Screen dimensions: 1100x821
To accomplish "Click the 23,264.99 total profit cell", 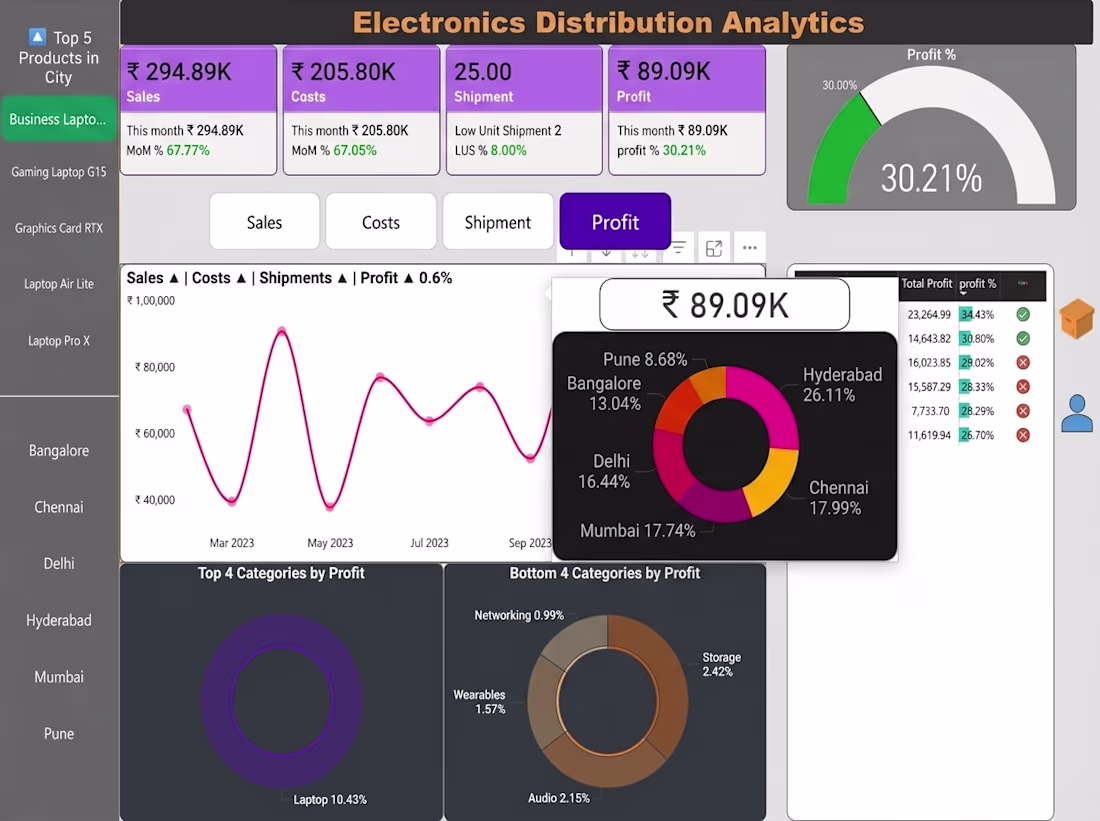I will click(929, 314).
